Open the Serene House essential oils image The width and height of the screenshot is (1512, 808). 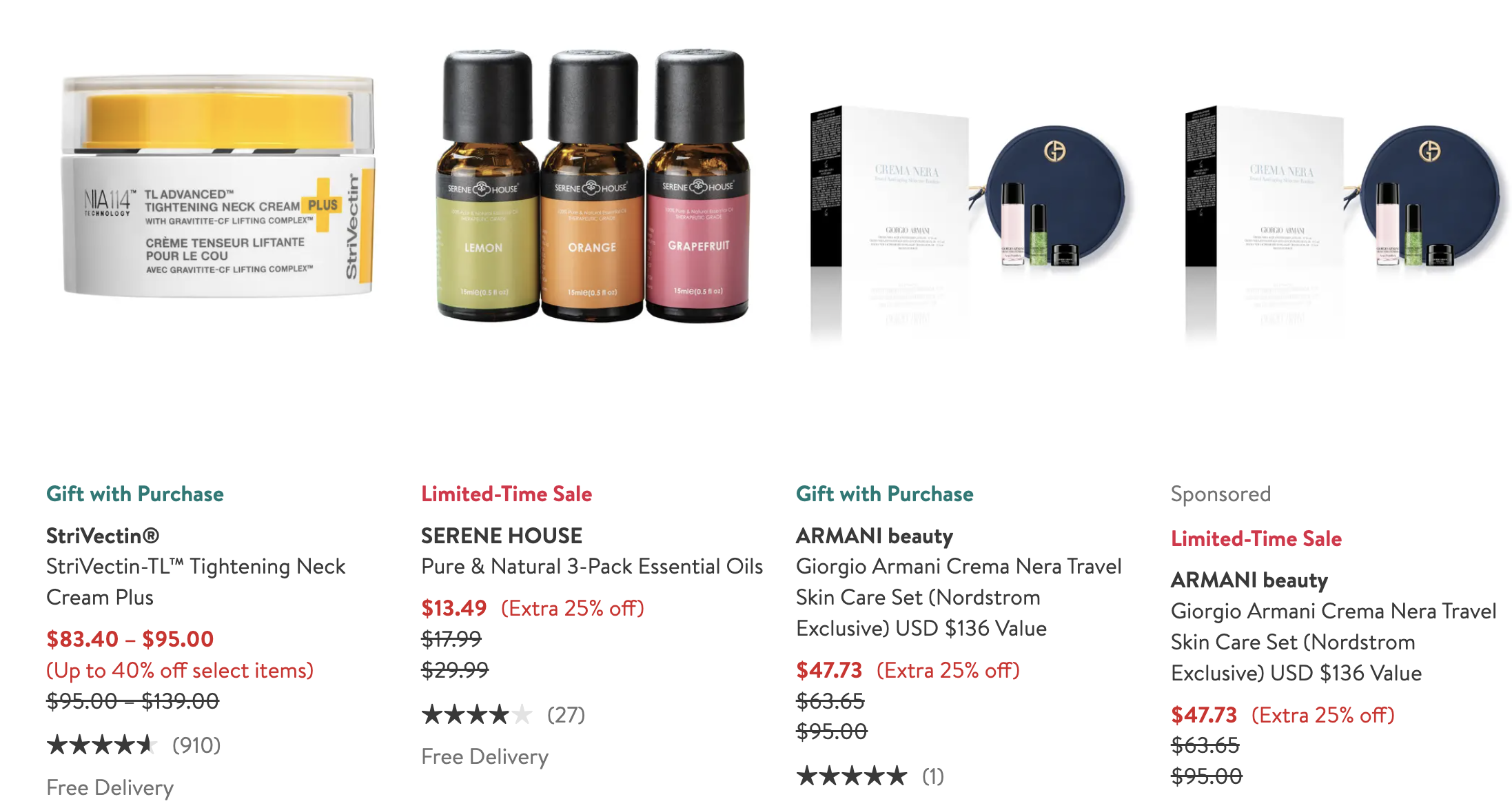pos(593,186)
